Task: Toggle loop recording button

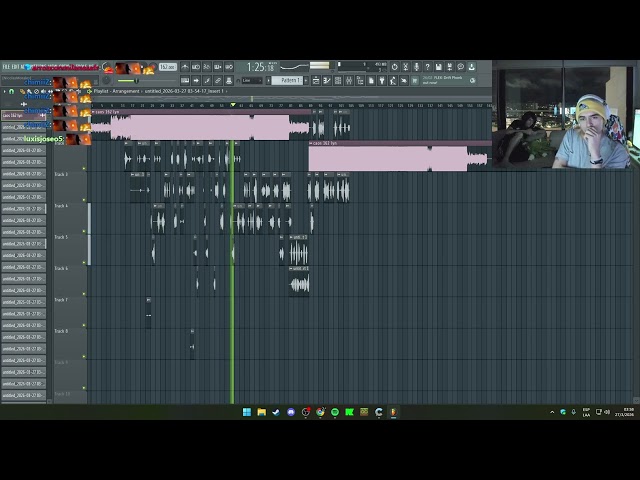Action: [229, 67]
